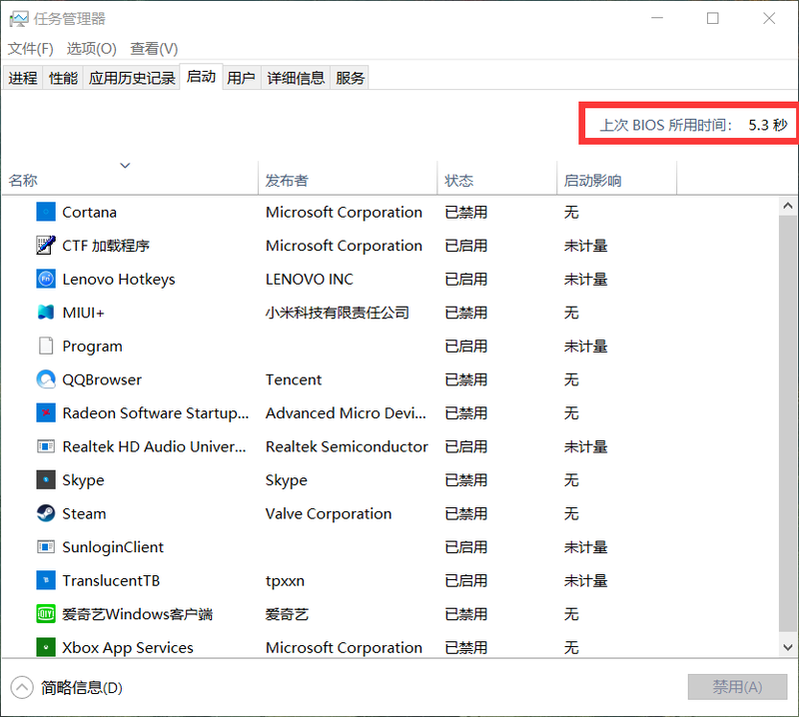
Task: Select the QQBrowser icon
Action: coord(46,380)
